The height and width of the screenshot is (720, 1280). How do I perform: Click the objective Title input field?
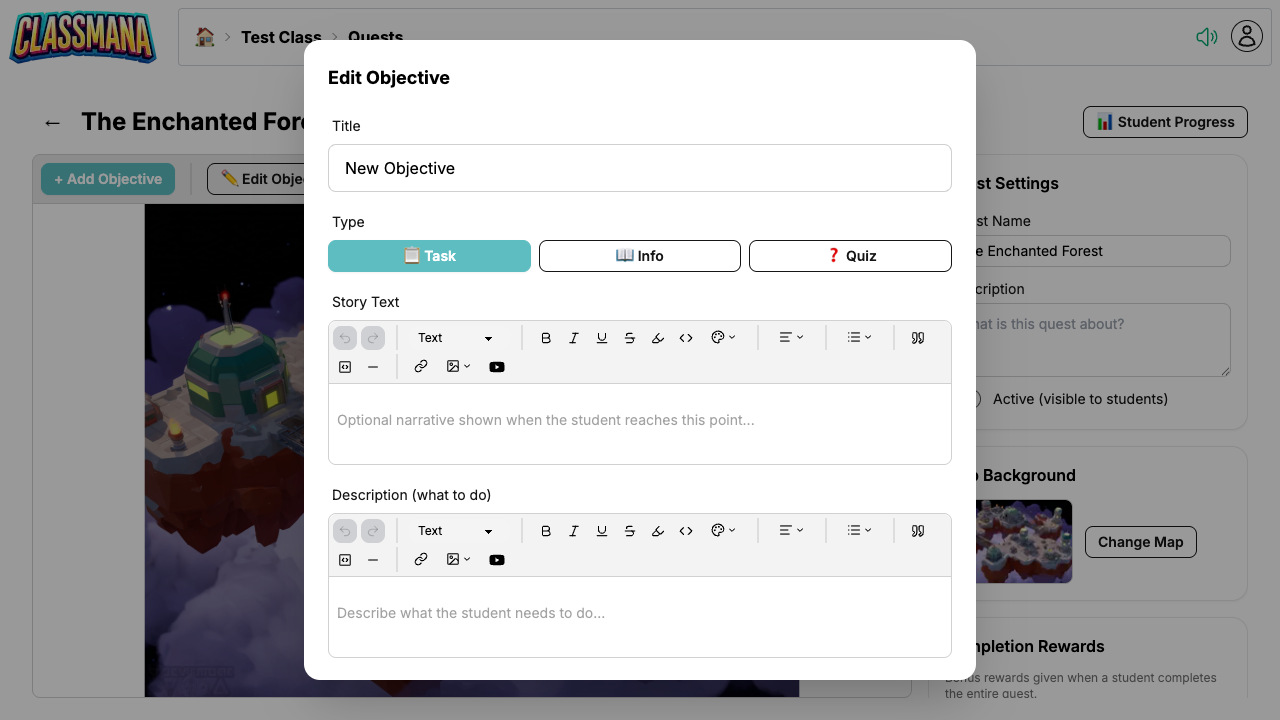click(x=640, y=168)
